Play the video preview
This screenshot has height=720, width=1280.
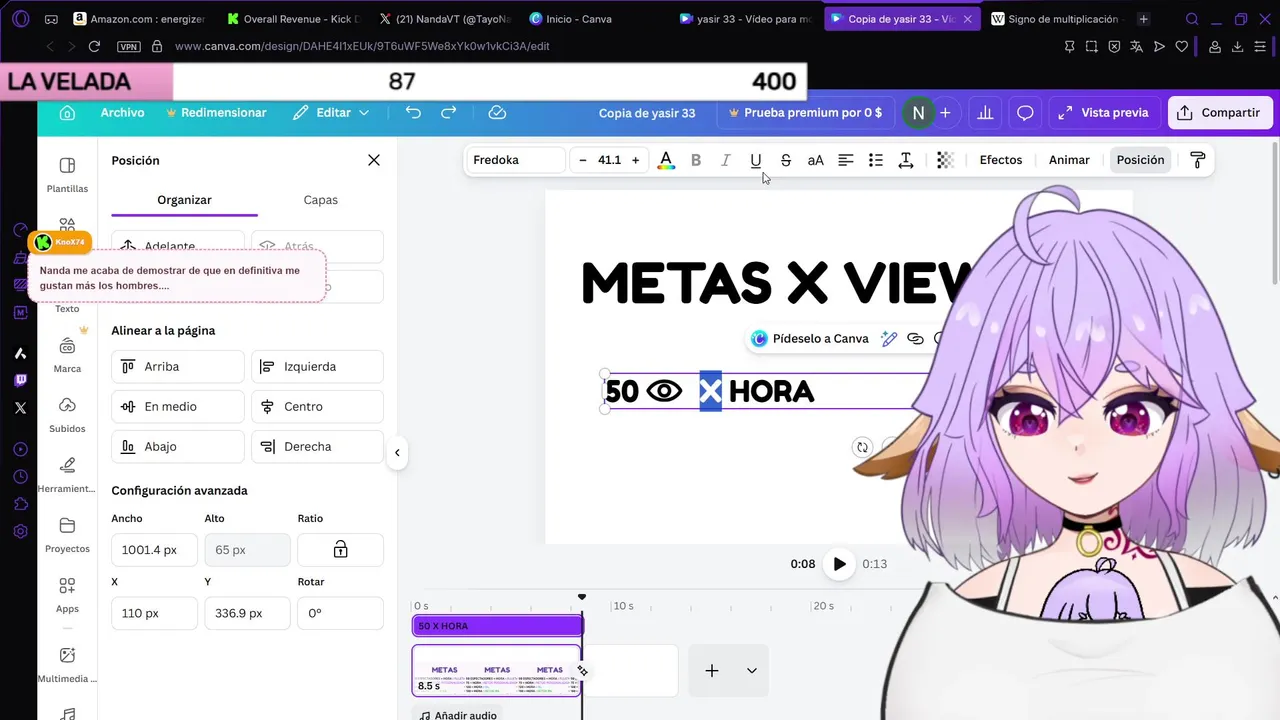(839, 564)
